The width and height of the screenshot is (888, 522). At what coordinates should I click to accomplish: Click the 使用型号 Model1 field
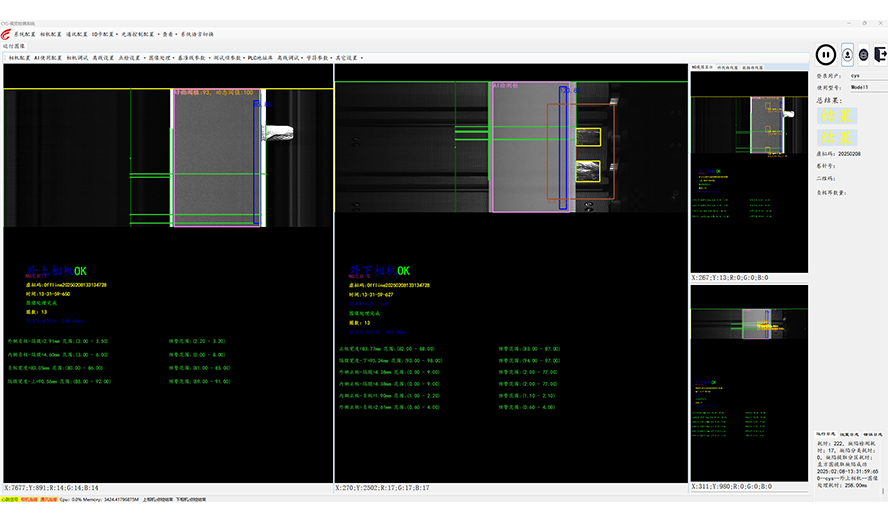pos(865,87)
